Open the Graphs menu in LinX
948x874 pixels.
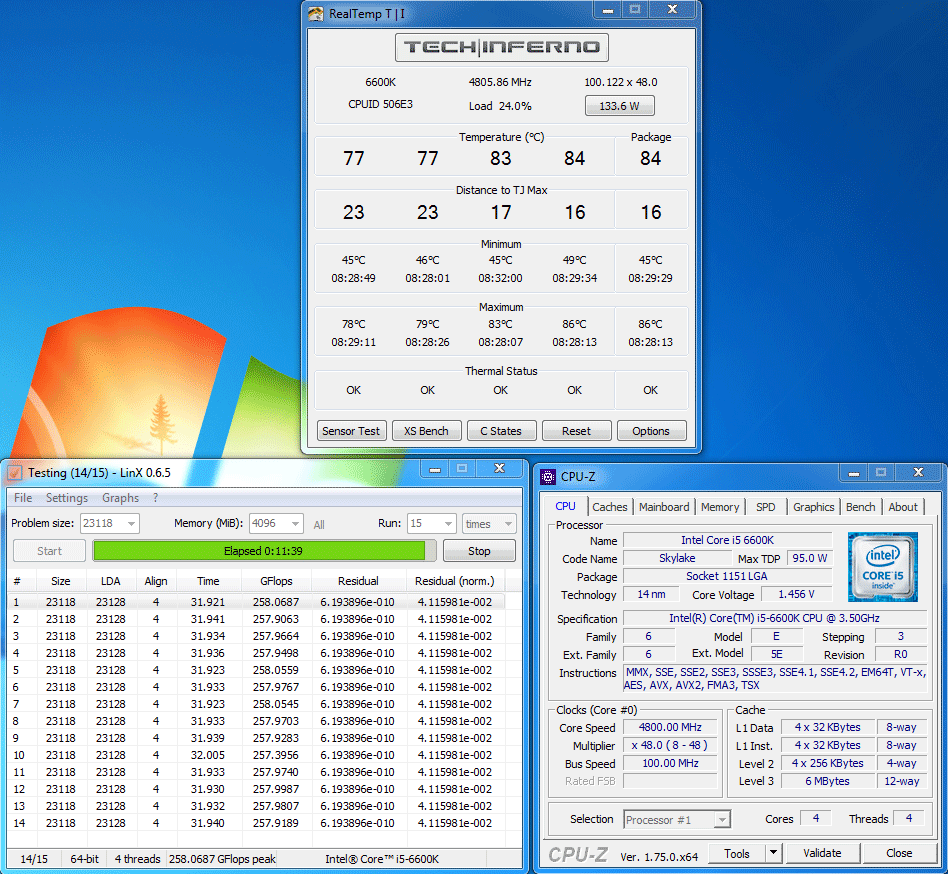click(x=121, y=498)
